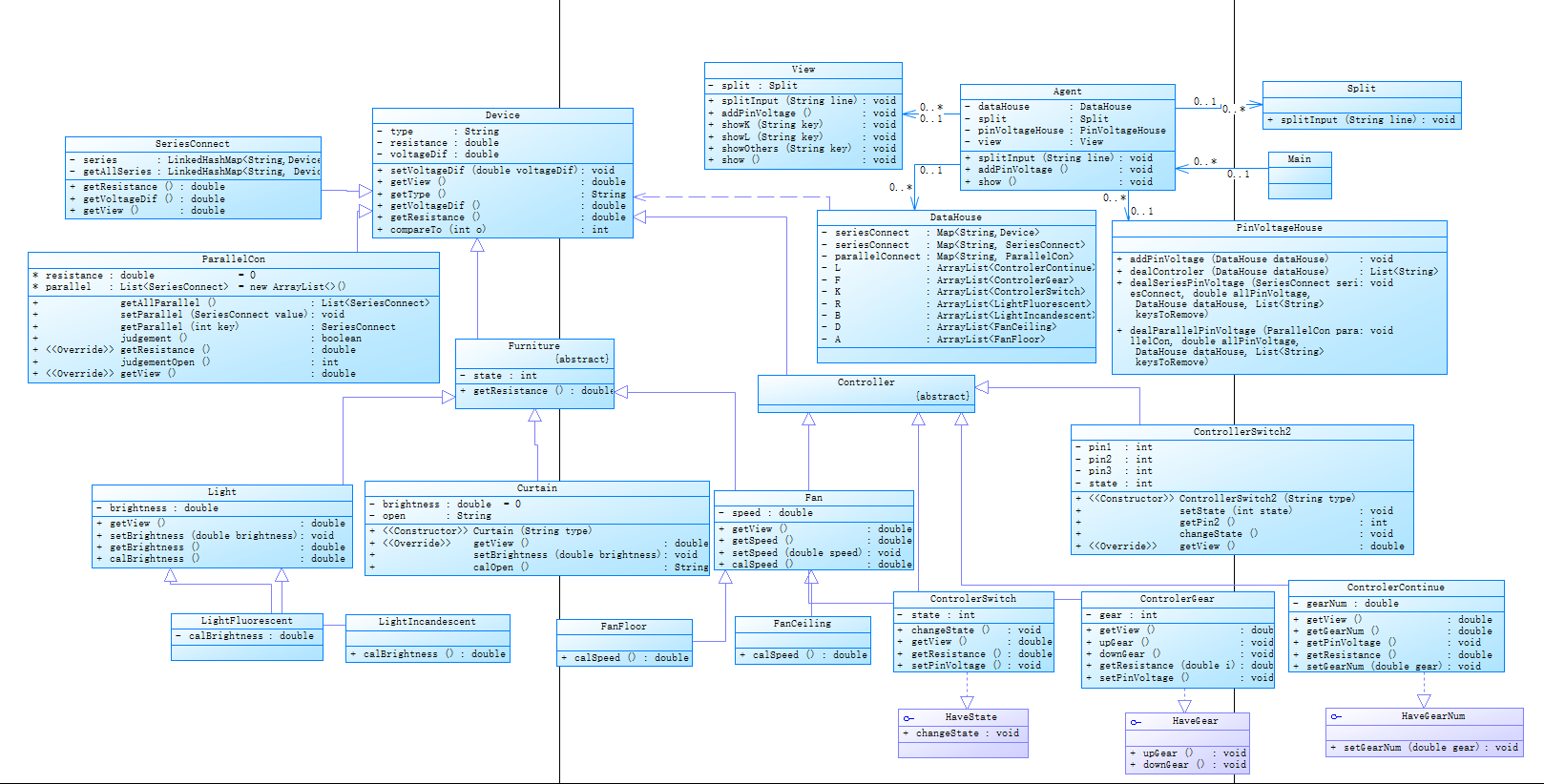This screenshot has width=1544, height=784.
Task: Select the Light class header
Action: coord(222,492)
